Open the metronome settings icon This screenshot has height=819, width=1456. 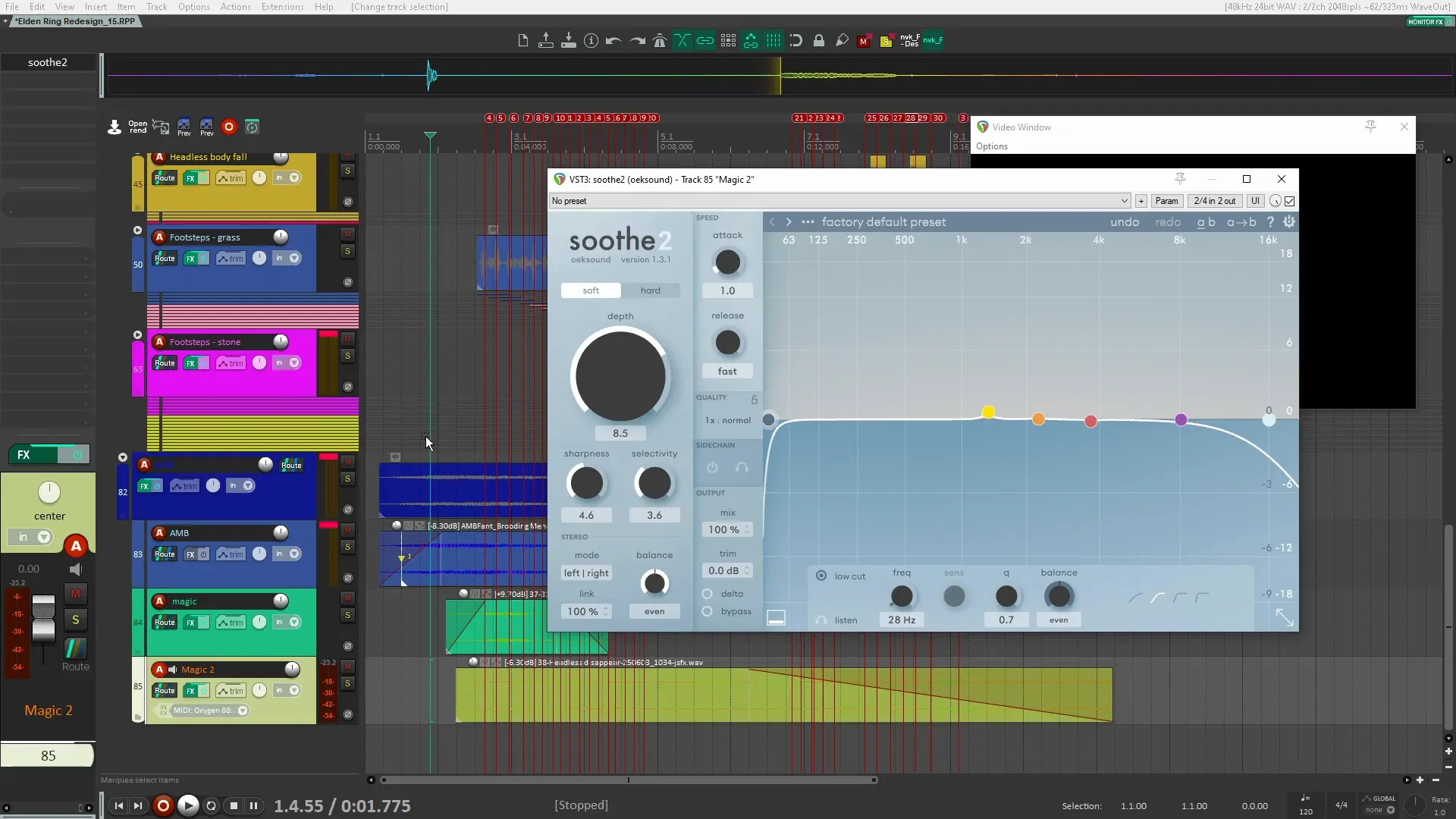(x=660, y=40)
